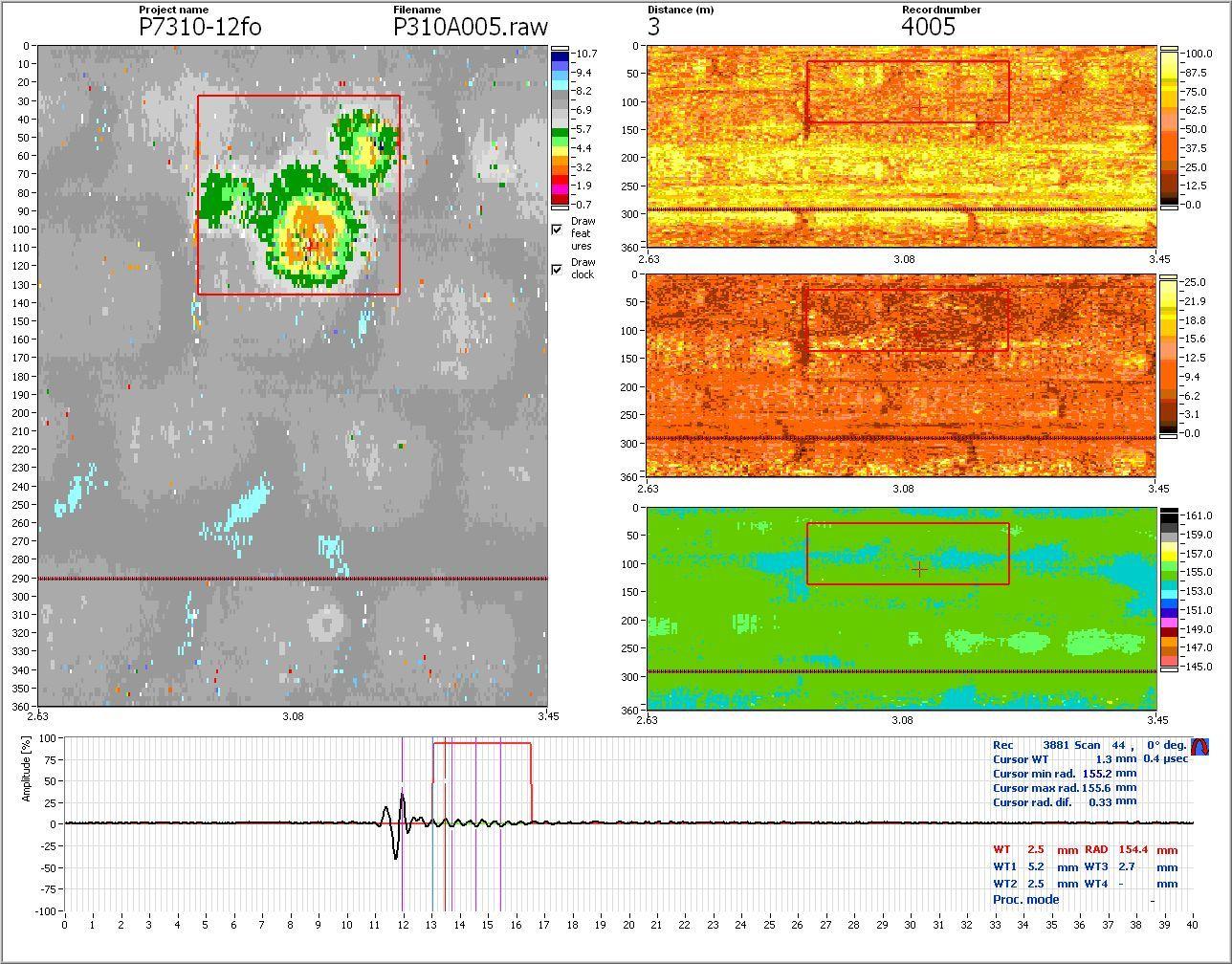
Task: Click top swatch above the 161.0 radius scale
Action: 1169,511
